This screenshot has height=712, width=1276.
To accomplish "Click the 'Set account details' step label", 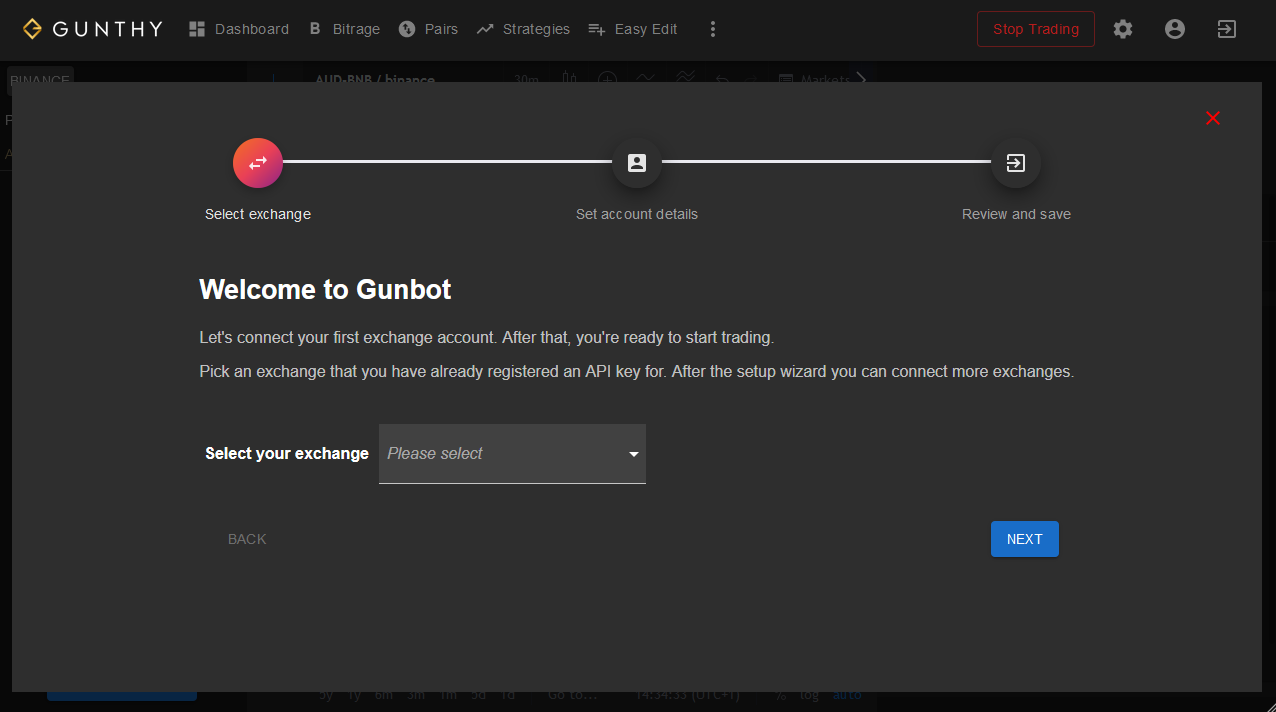I will [637, 214].
